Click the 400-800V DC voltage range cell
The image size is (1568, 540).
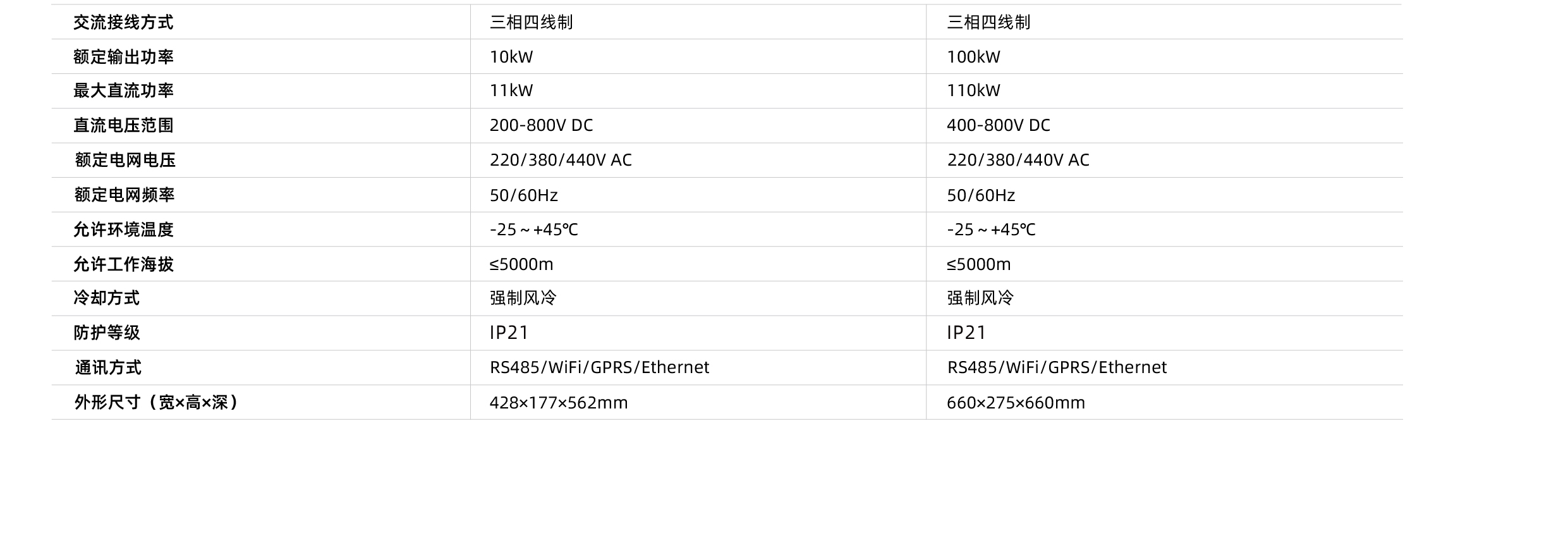pos(998,125)
